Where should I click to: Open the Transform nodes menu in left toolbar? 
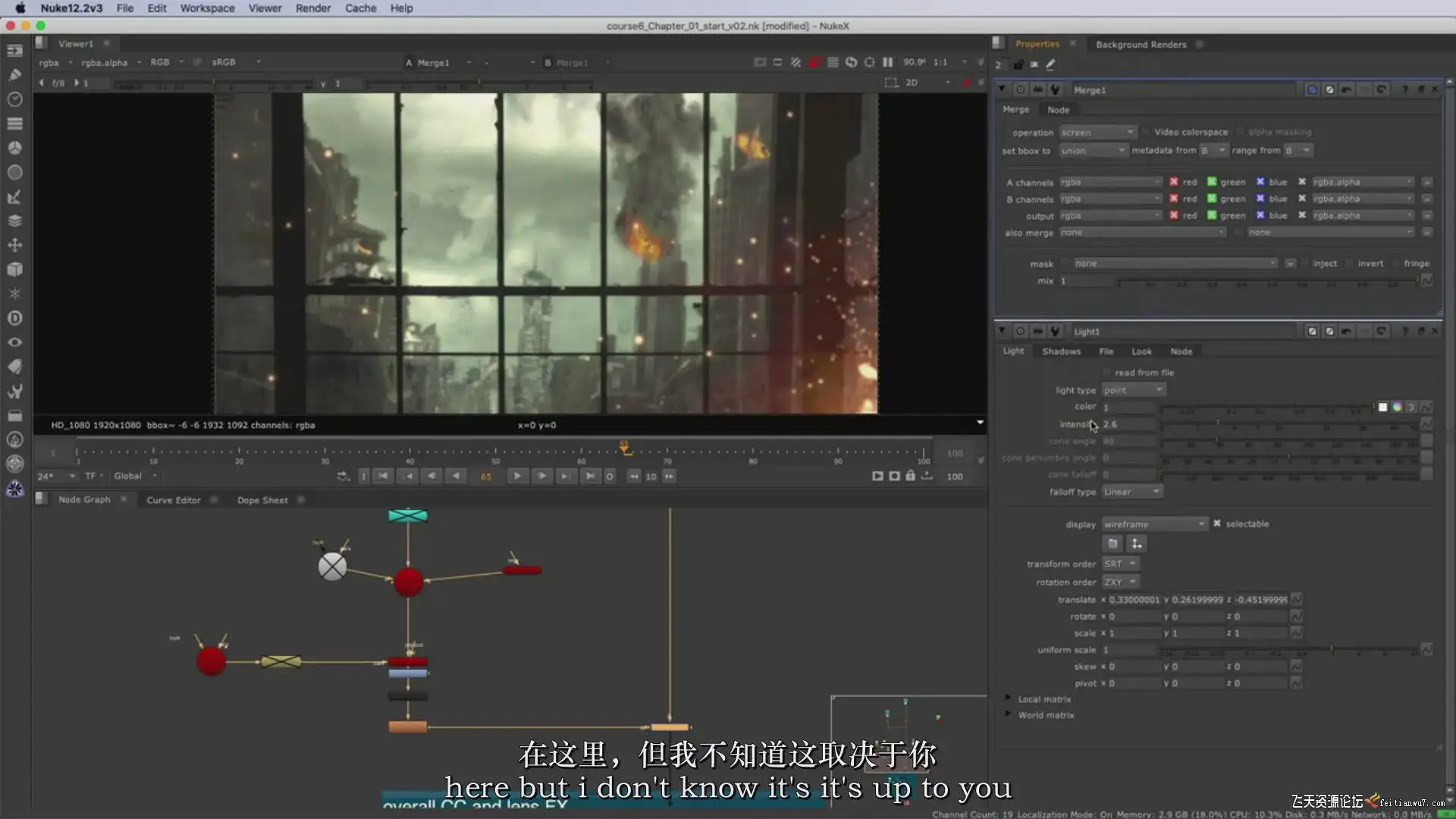tap(14, 245)
